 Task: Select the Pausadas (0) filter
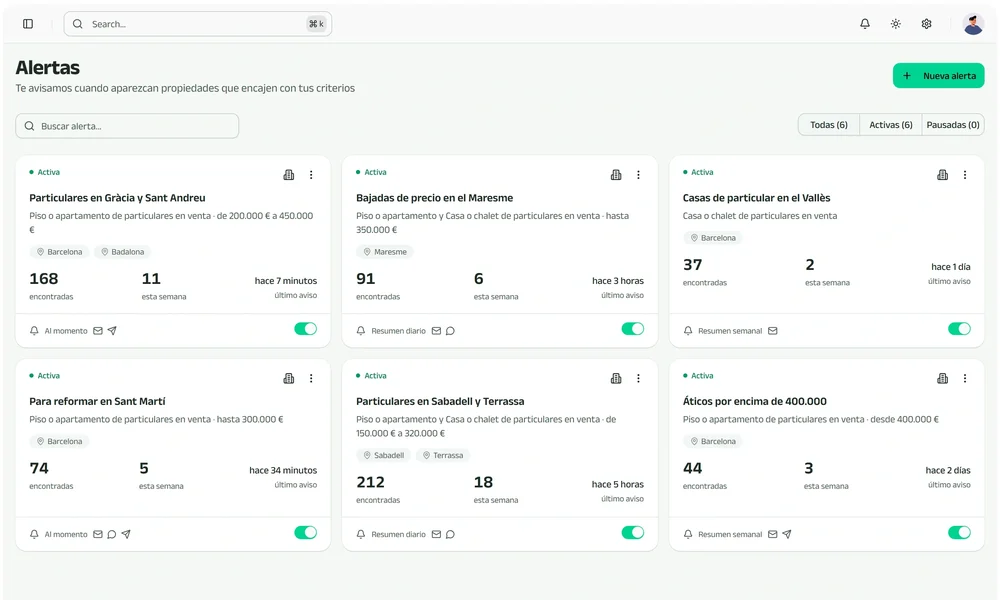953,125
